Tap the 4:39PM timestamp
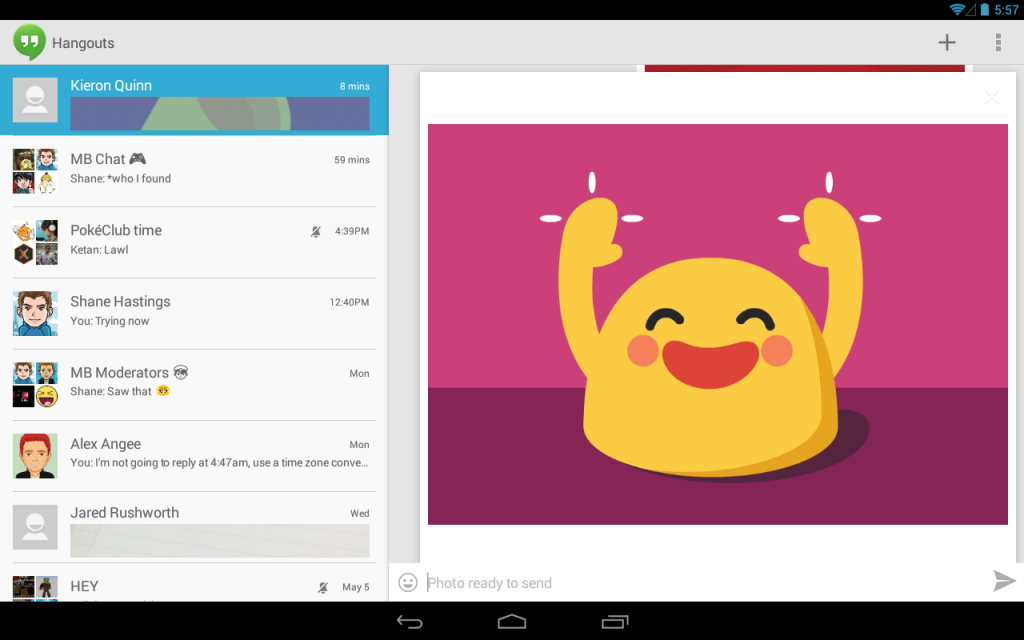This screenshot has height=640, width=1024. point(352,231)
